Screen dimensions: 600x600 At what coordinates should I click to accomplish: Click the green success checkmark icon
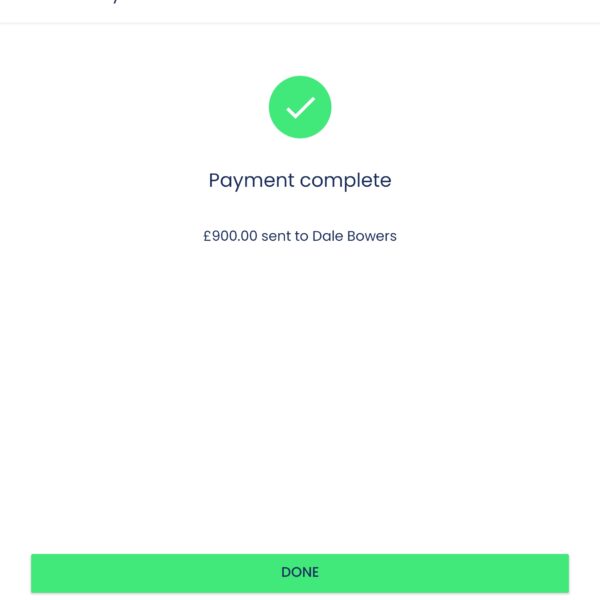click(x=300, y=107)
